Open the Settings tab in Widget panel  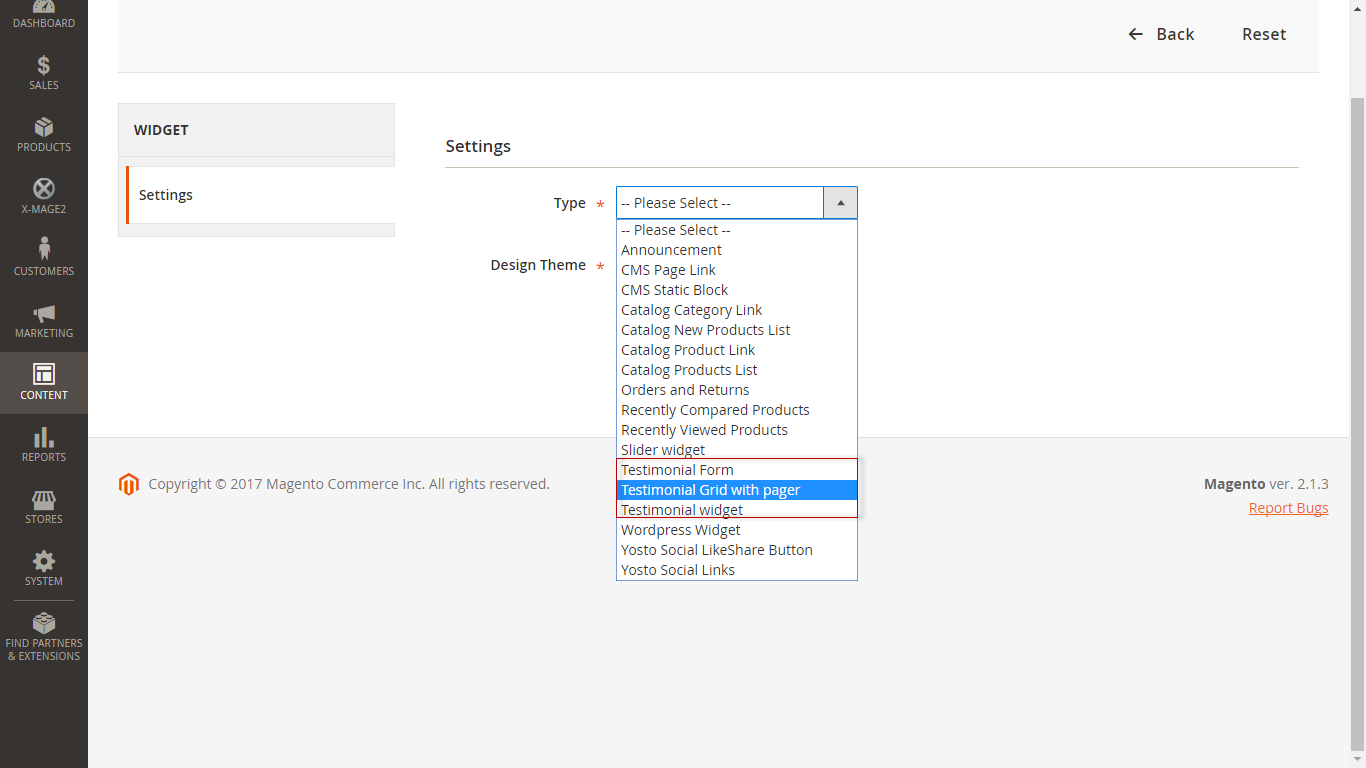166,195
